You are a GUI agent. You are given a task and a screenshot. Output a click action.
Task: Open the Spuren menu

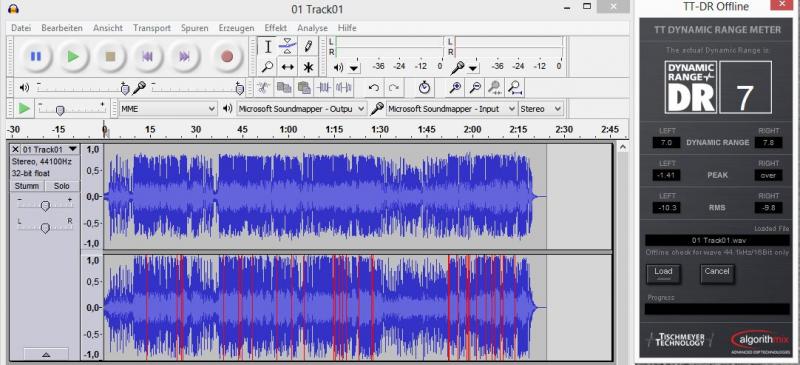pyautogui.click(x=194, y=28)
